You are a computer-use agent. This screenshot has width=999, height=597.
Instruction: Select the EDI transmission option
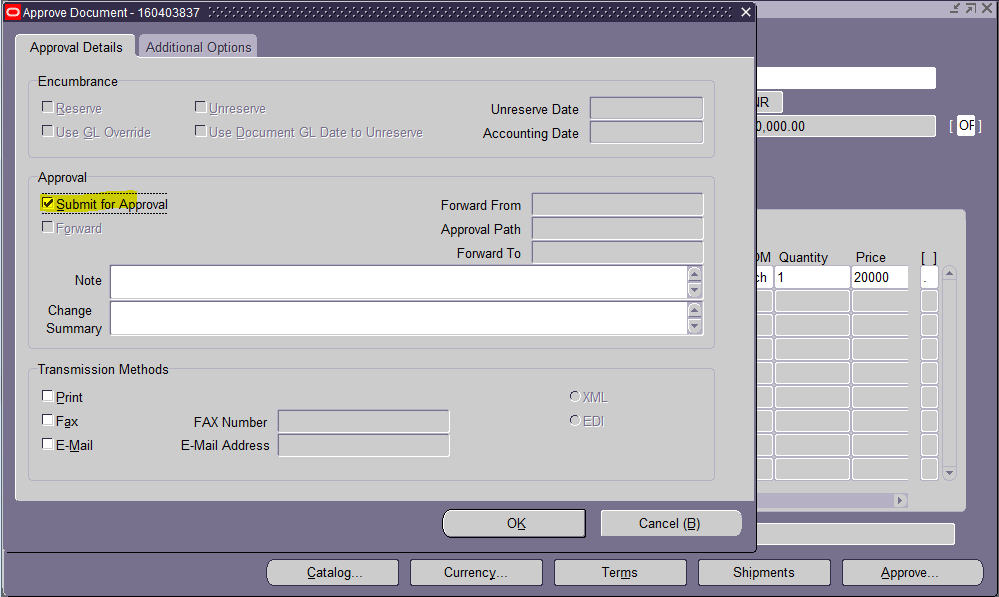575,420
